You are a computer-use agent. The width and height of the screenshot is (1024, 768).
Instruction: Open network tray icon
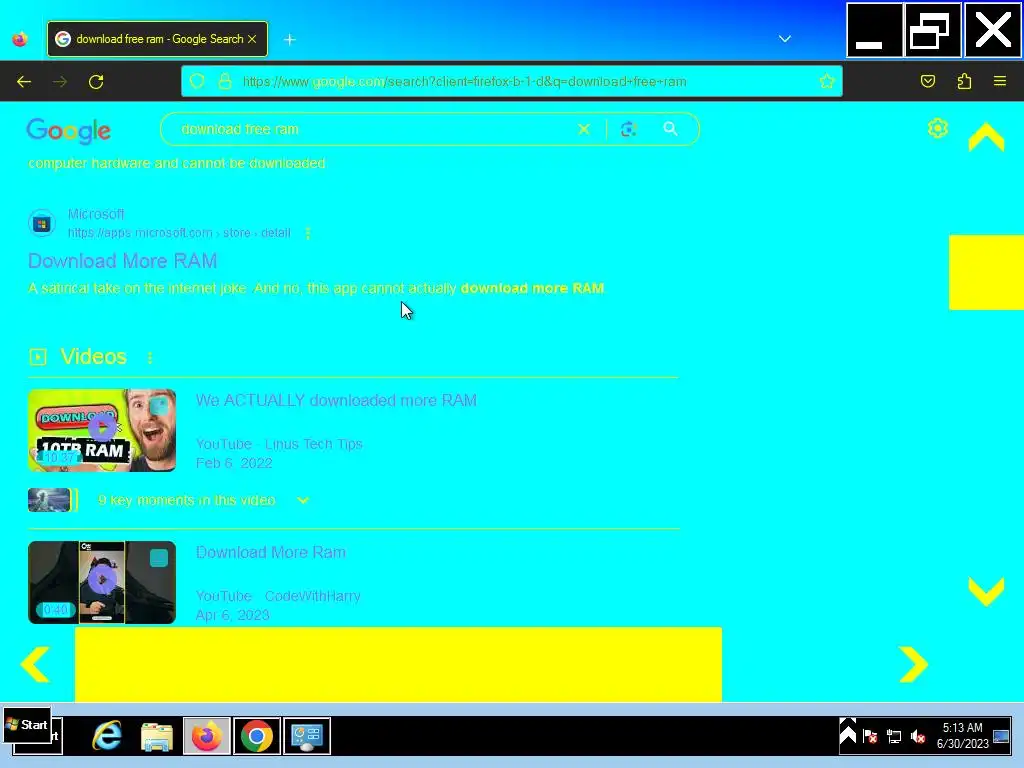point(893,737)
